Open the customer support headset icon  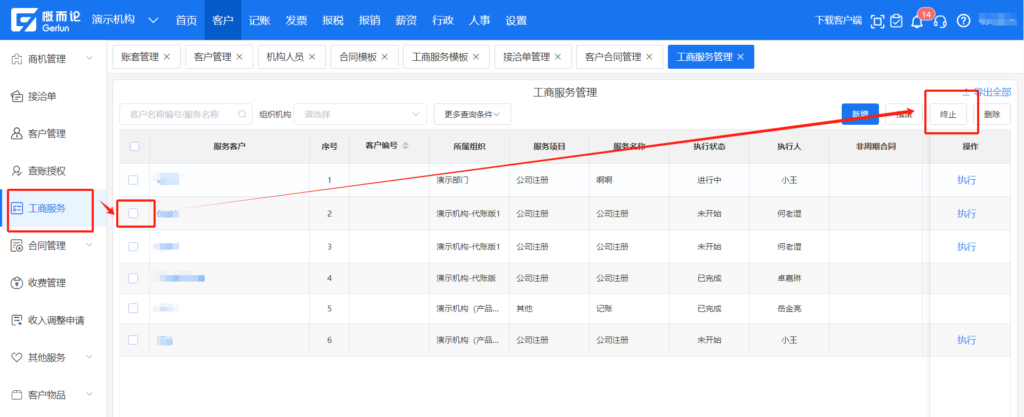click(x=940, y=21)
